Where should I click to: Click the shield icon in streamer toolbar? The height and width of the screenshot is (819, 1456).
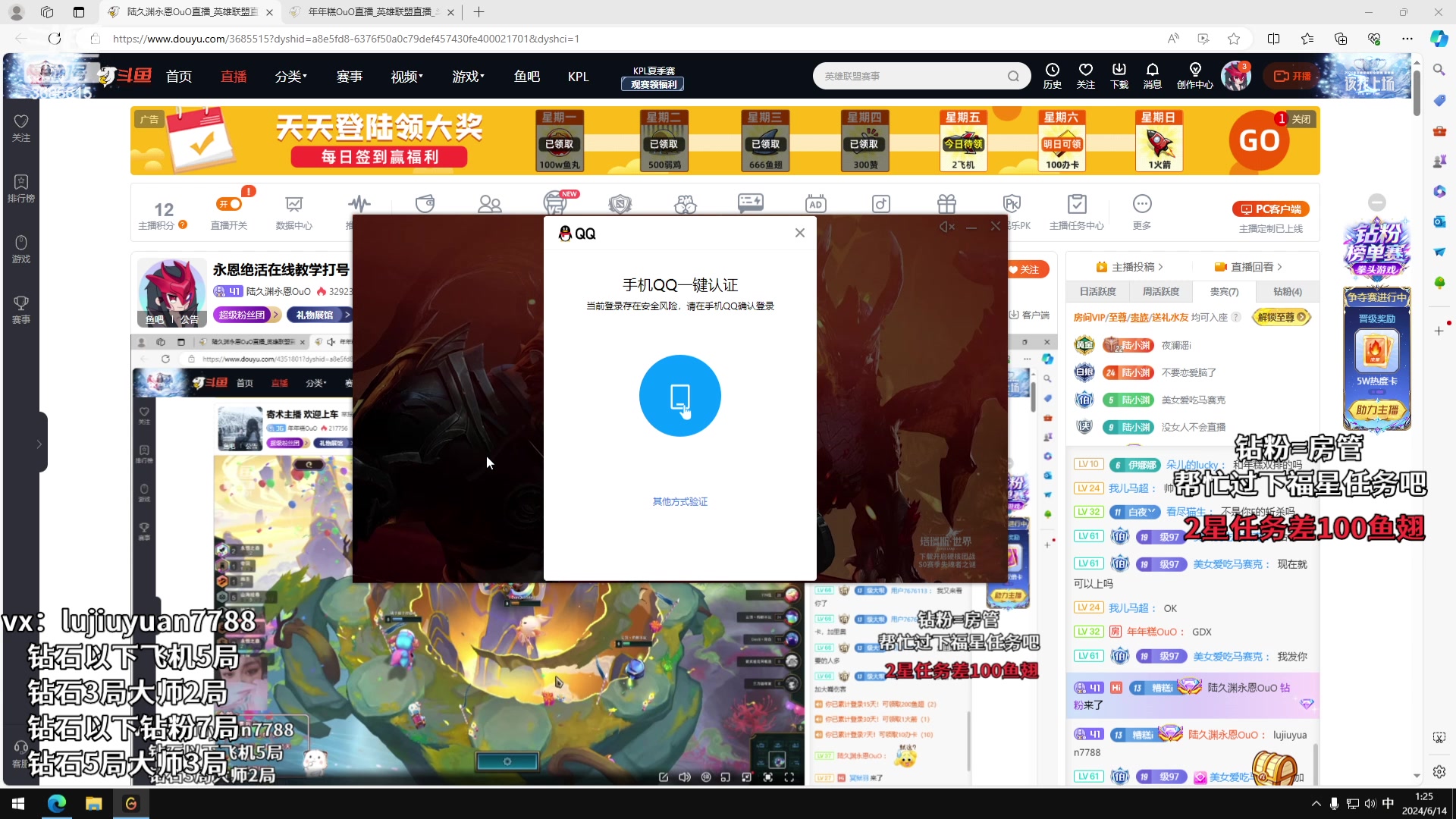tap(620, 204)
